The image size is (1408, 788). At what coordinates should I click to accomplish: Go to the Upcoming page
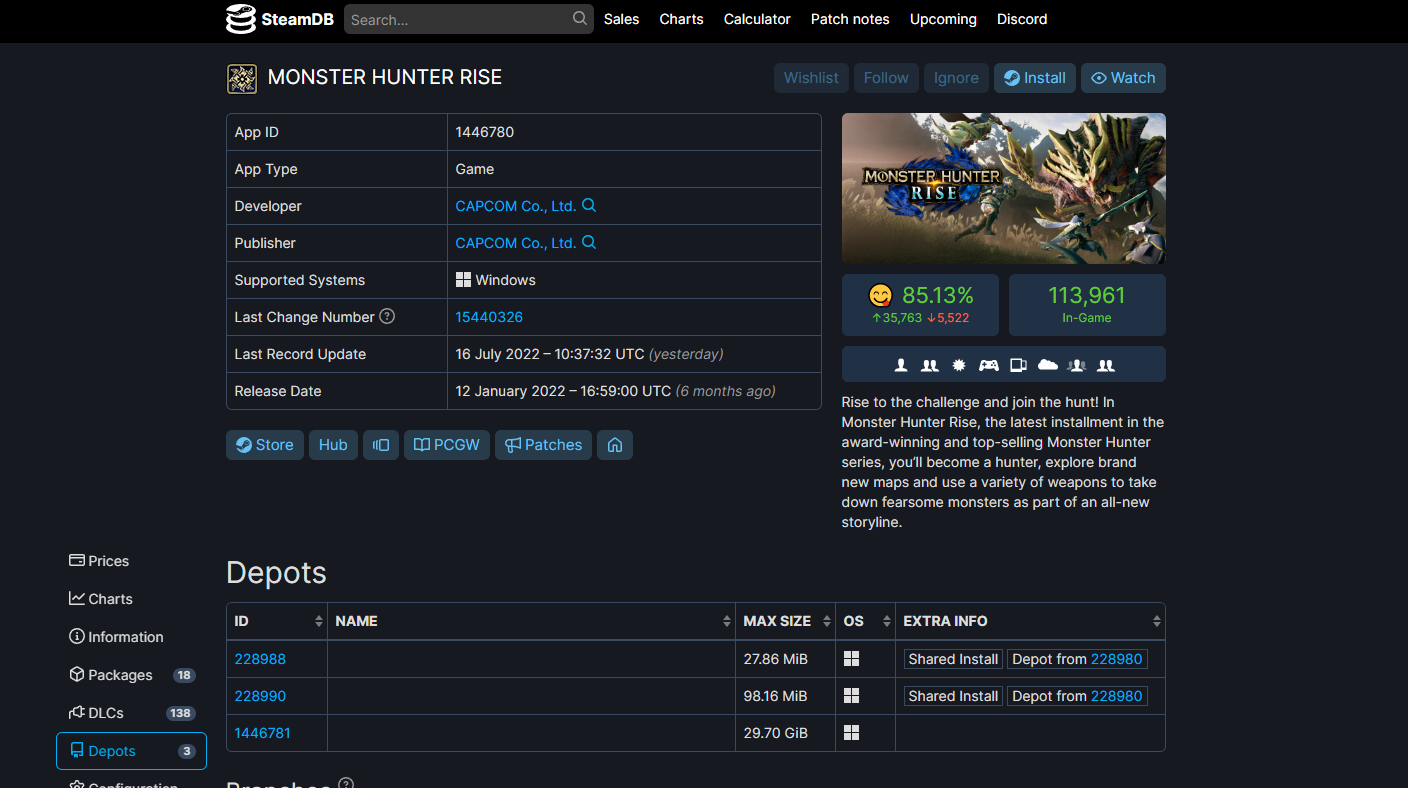click(943, 19)
